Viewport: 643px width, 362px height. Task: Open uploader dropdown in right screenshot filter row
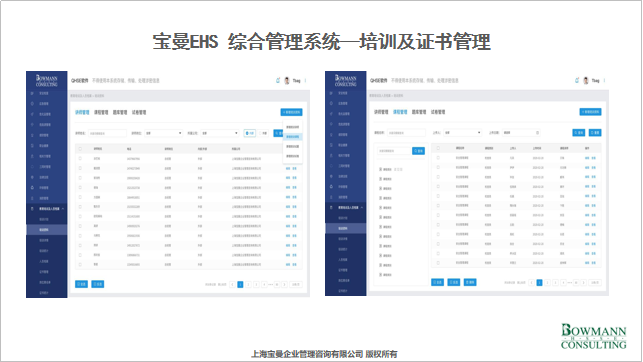(x=462, y=133)
